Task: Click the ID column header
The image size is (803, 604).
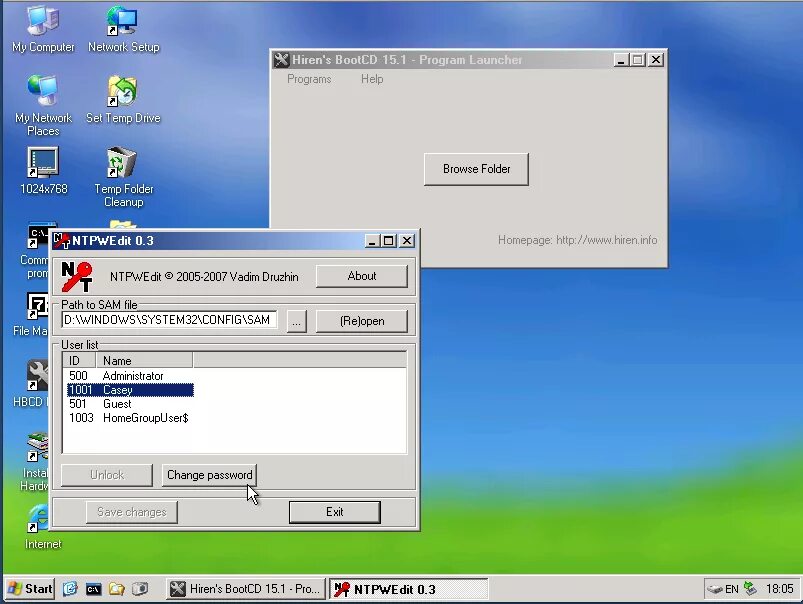Action: click(x=79, y=361)
